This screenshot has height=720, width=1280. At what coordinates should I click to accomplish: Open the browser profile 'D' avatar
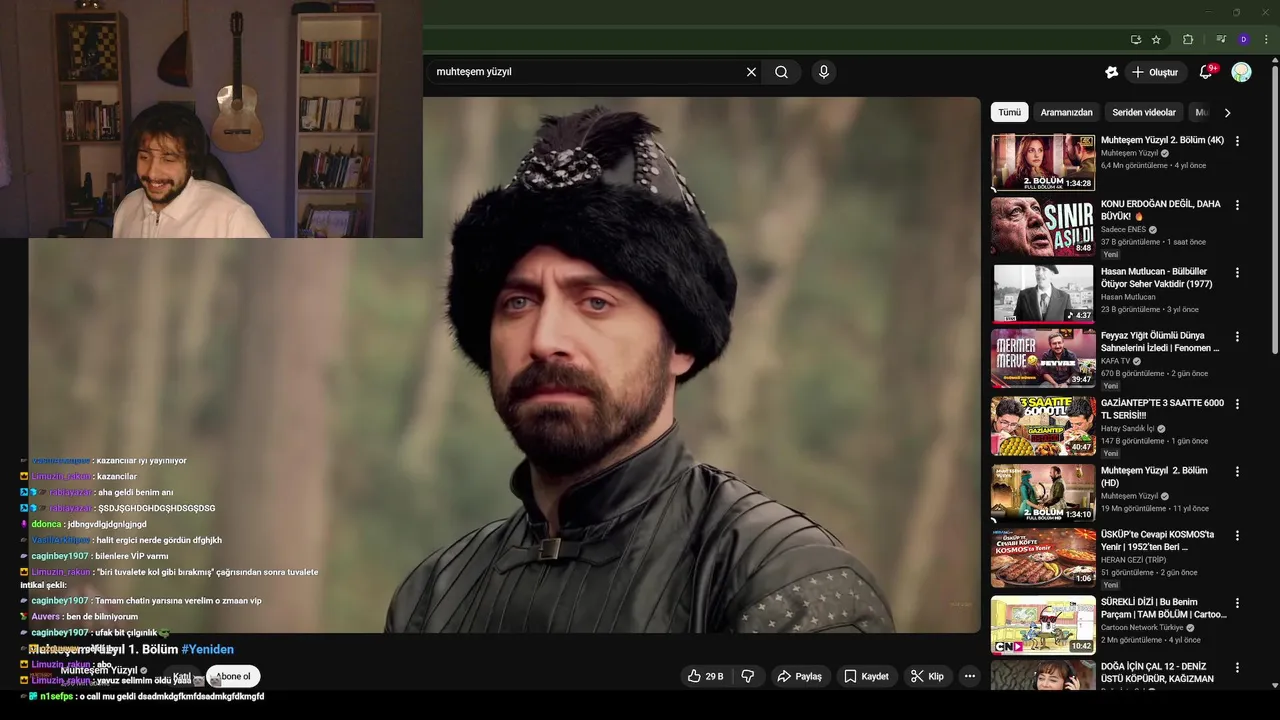[1243, 40]
